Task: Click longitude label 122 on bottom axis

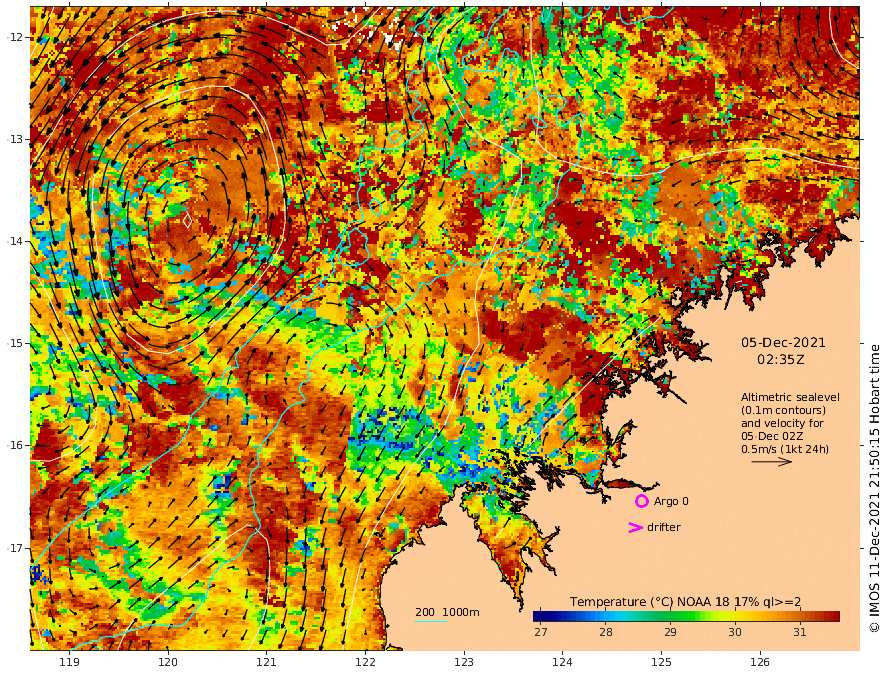Action: [365, 663]
